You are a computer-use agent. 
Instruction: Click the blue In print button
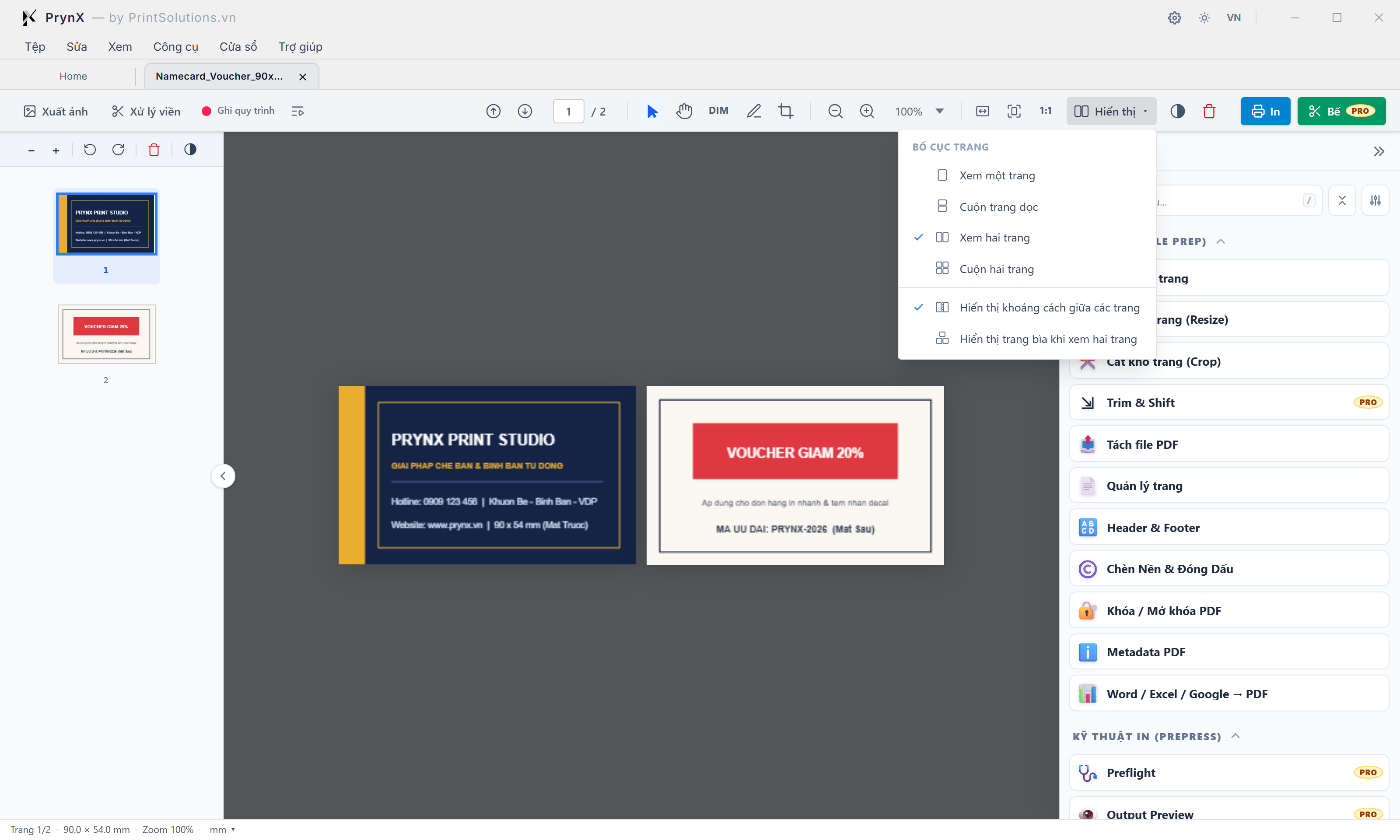point(1265,111)
